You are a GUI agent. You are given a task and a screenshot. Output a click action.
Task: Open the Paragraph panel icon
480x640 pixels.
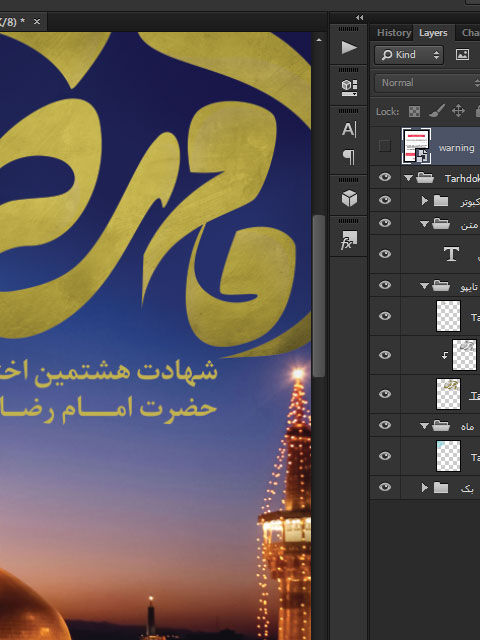[x=349, y=157]
